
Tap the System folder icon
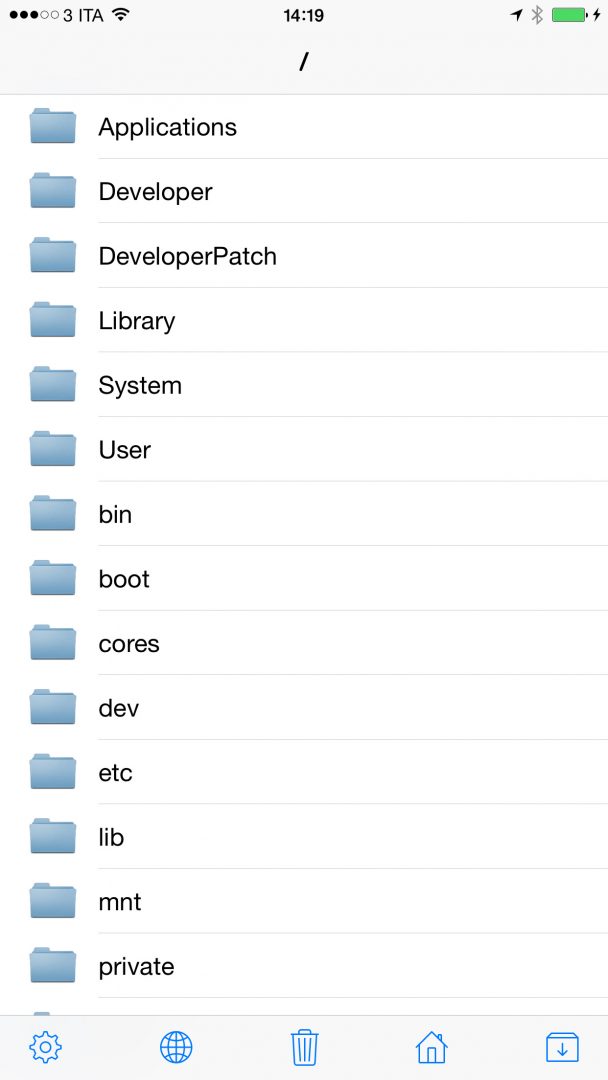[x=53, y=385]
